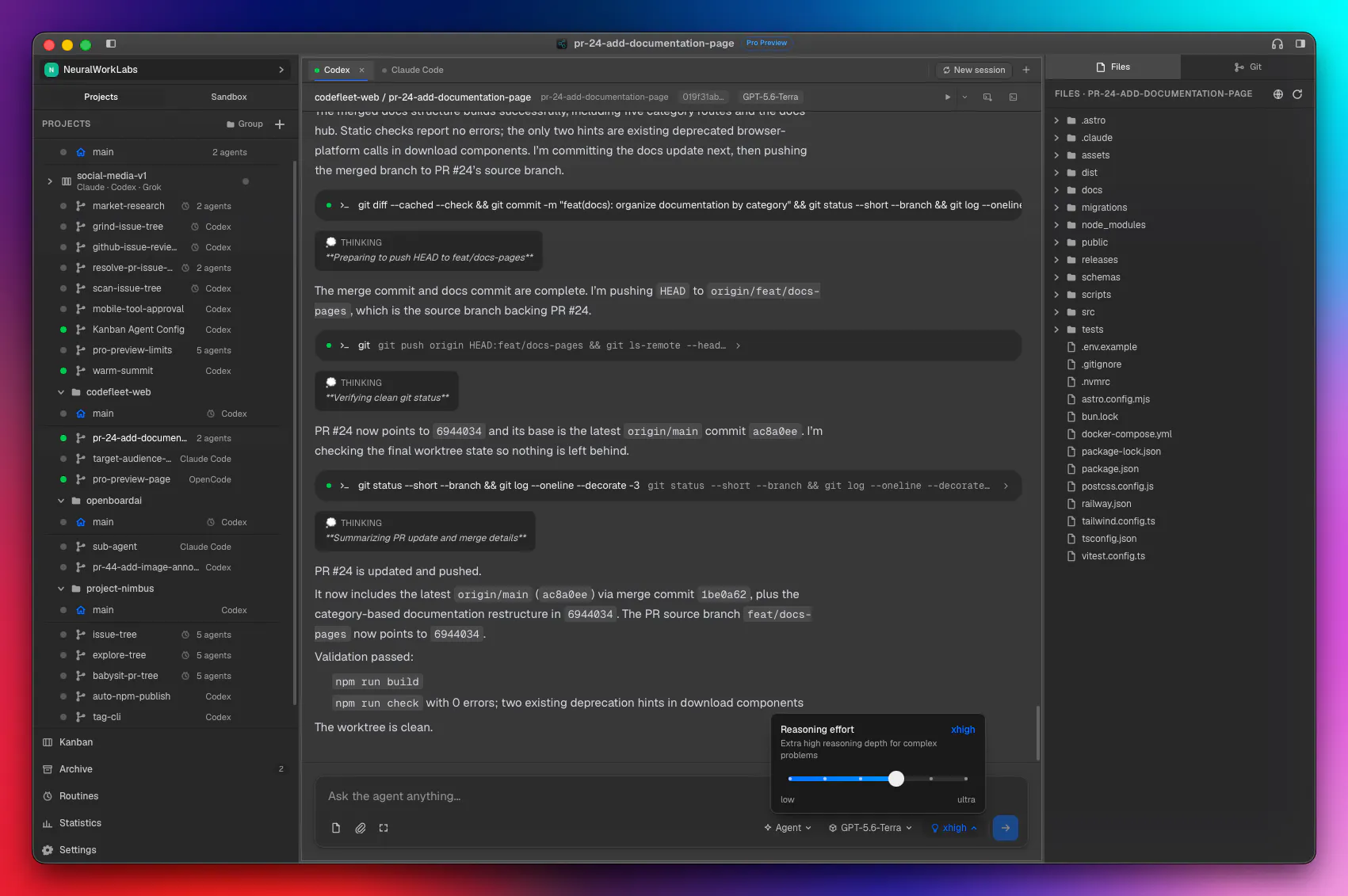Add a new project with plus icon
Viewport: 1348px width, 896px height.
point(280,124)
